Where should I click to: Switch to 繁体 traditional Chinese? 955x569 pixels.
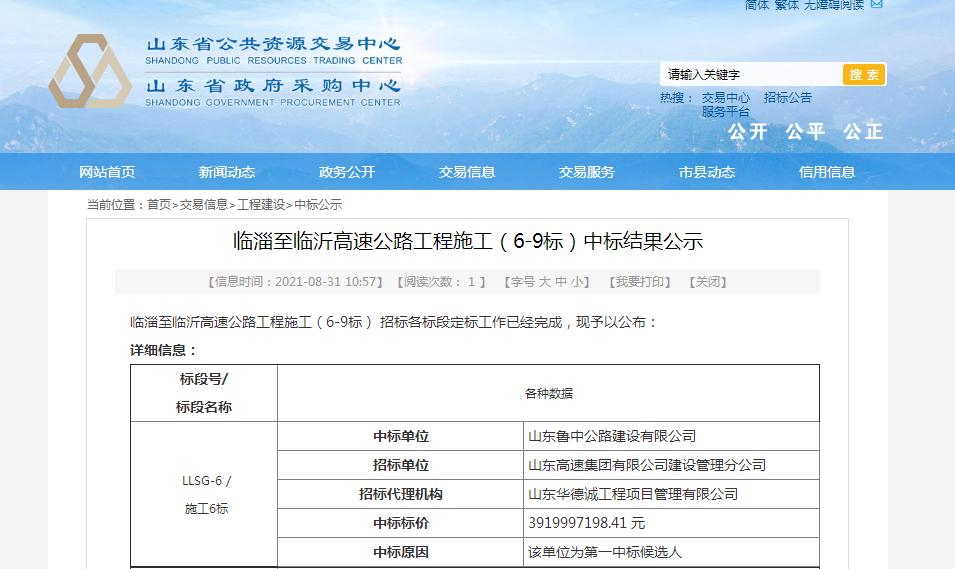(x=786, y=5)
